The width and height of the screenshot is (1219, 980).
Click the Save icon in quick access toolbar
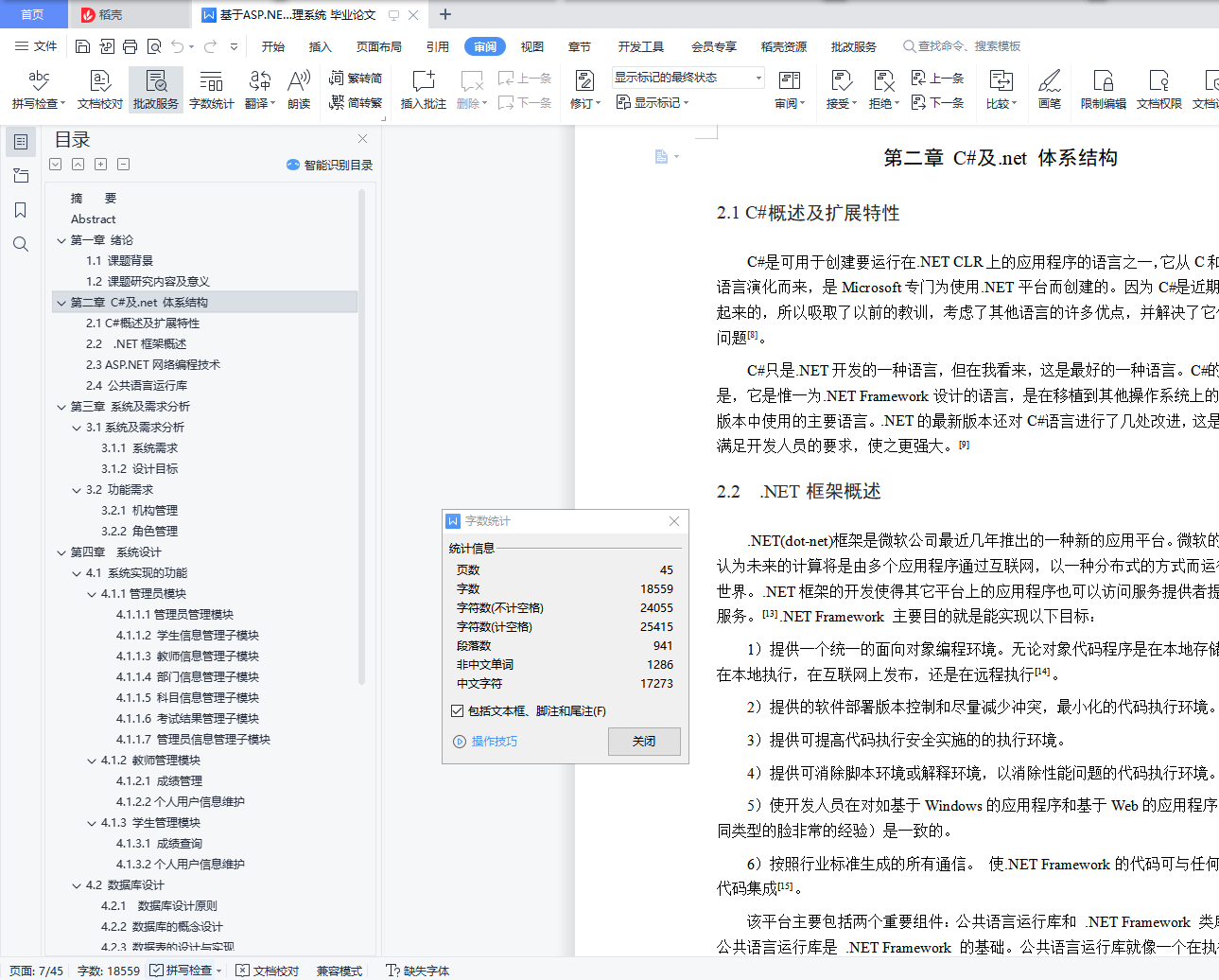pos(82,46)
